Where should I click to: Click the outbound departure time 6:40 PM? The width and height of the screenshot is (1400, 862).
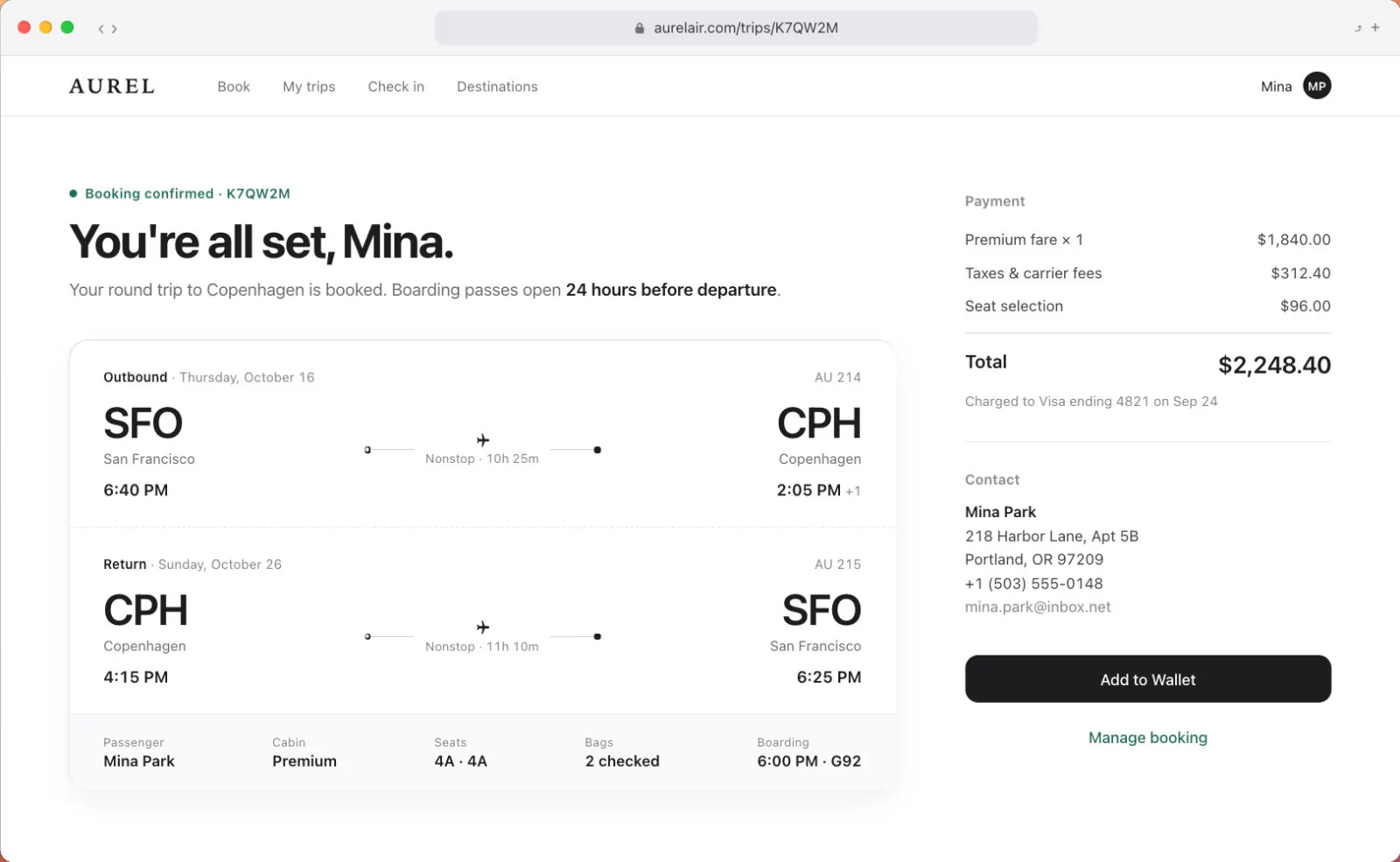tap(136, 490)
